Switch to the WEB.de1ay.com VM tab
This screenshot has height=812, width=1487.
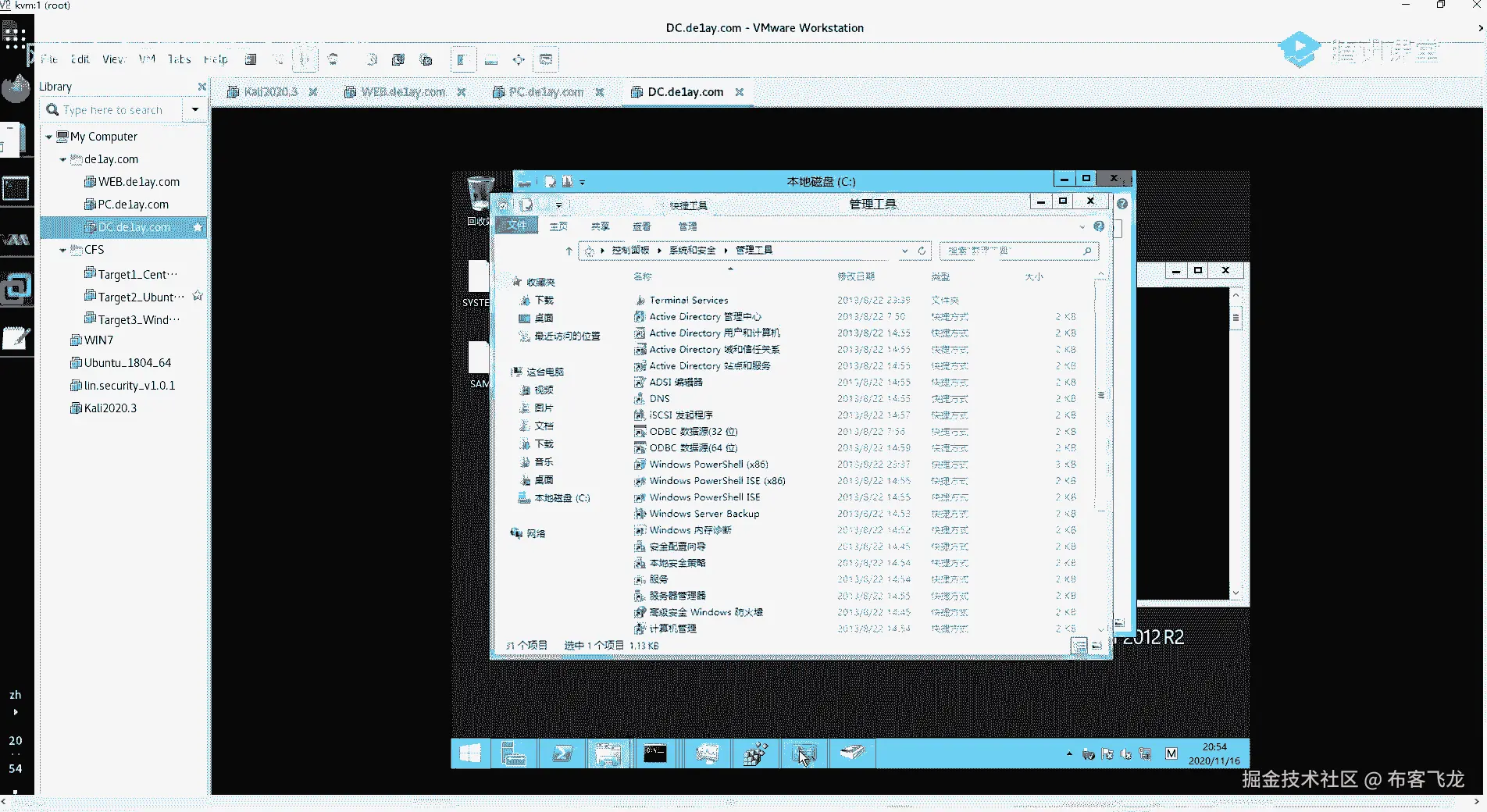pos(403,92)
